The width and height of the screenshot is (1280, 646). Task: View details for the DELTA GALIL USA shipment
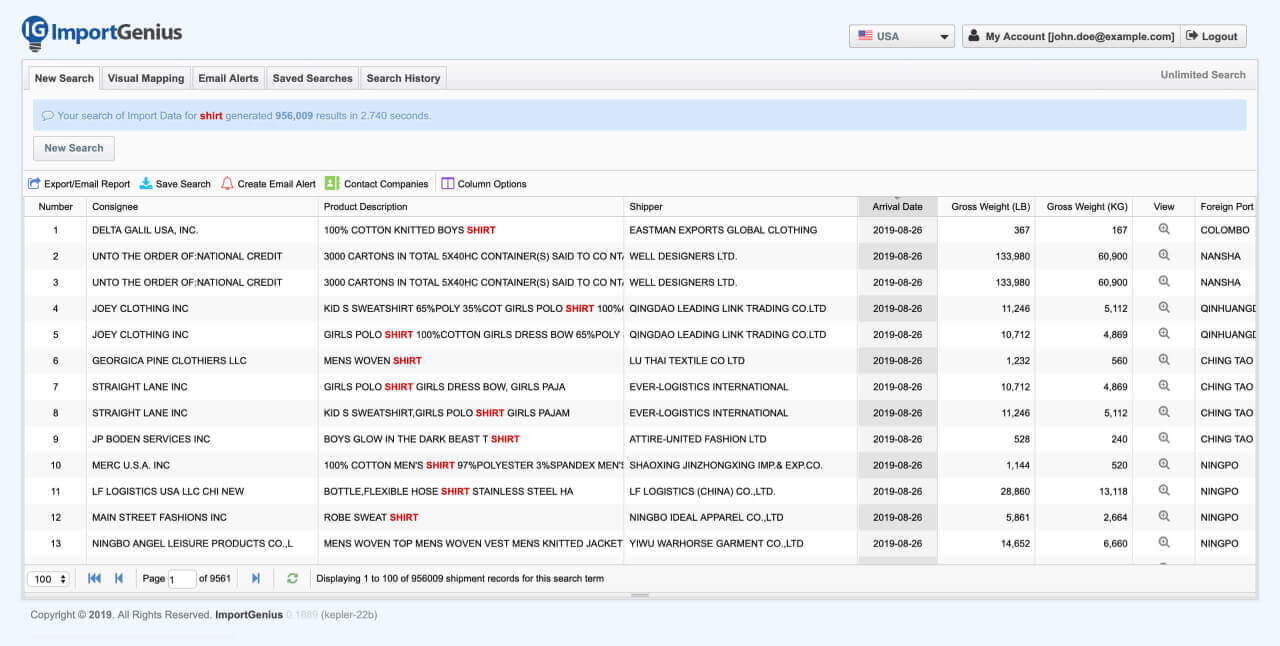point(1164,229)
